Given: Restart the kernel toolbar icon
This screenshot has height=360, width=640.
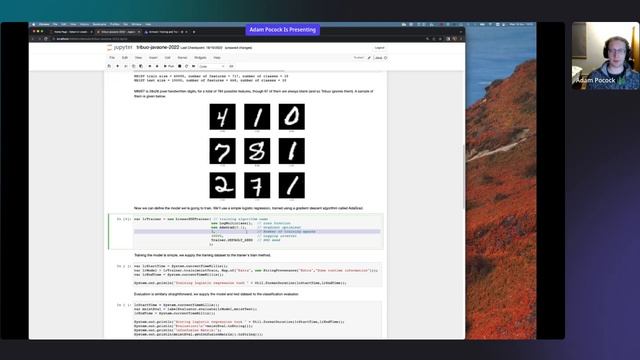Looking at the screenshot, I should click(x=187, y=66).
